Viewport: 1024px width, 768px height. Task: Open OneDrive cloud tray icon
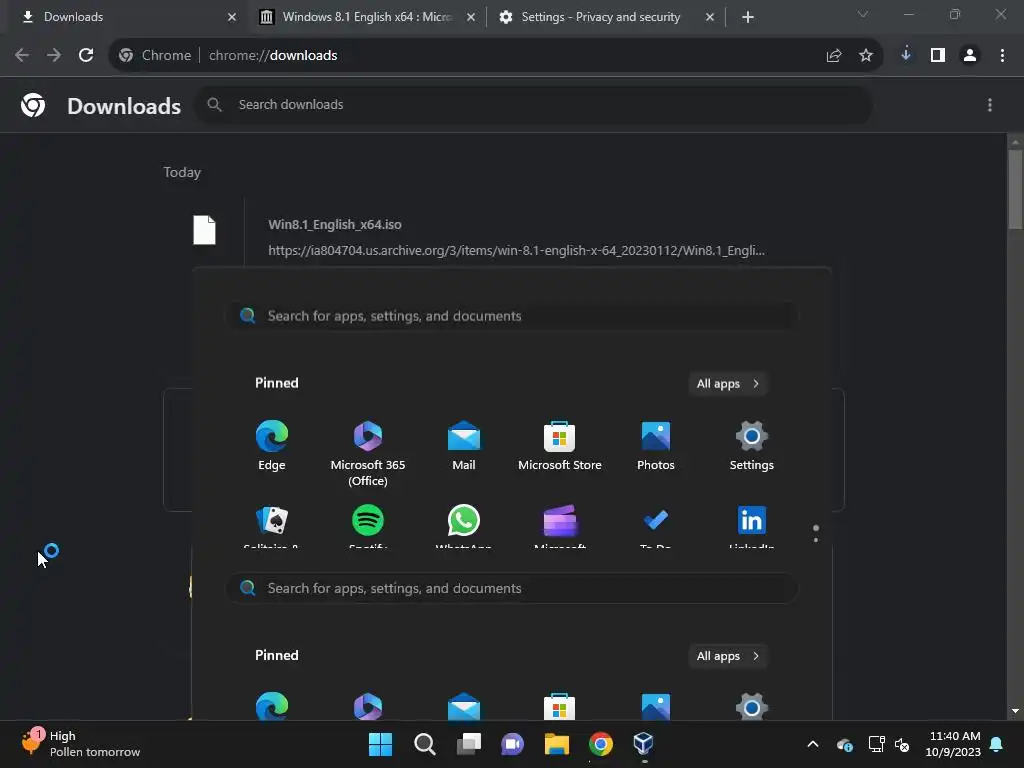pos(844,744)
